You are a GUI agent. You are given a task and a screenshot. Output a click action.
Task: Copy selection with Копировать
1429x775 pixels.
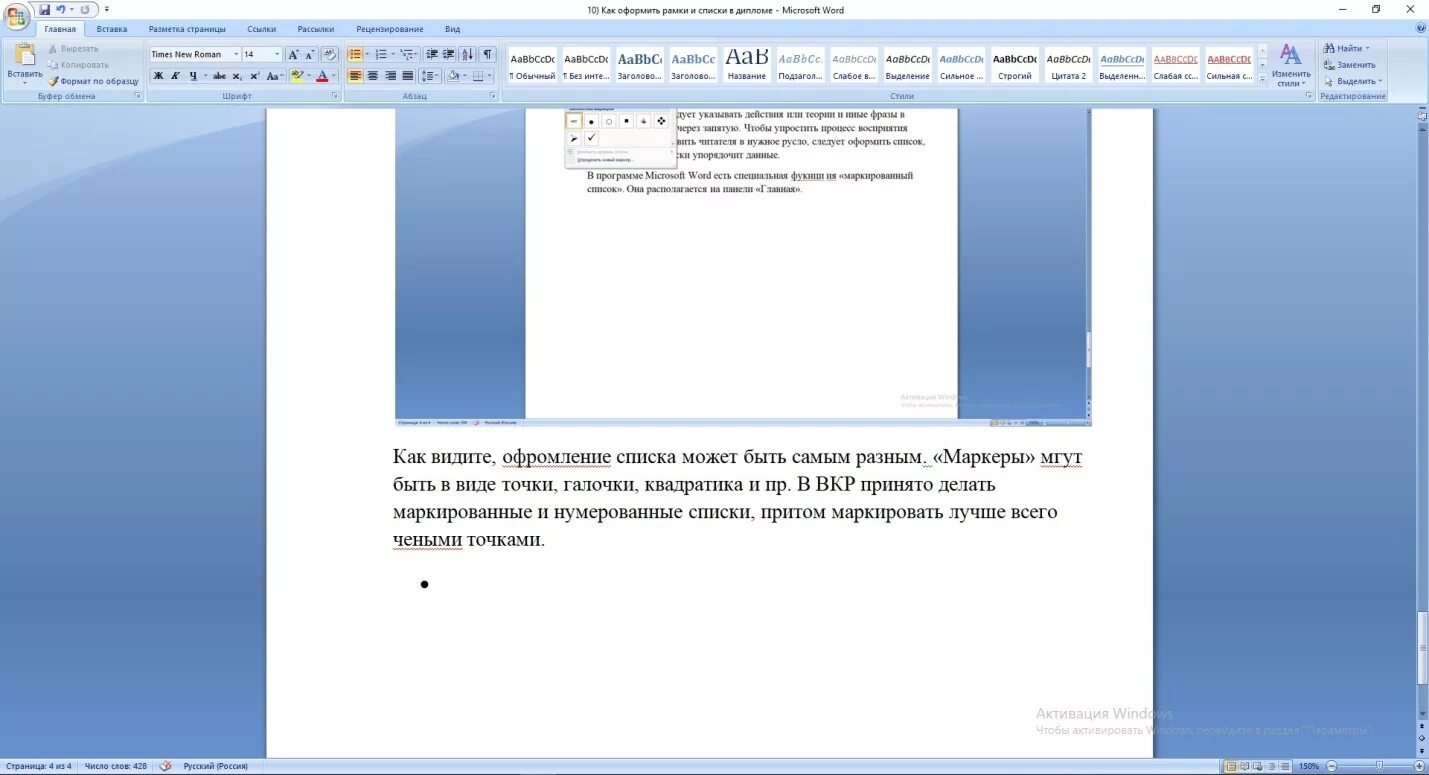[x=78, y=64]
